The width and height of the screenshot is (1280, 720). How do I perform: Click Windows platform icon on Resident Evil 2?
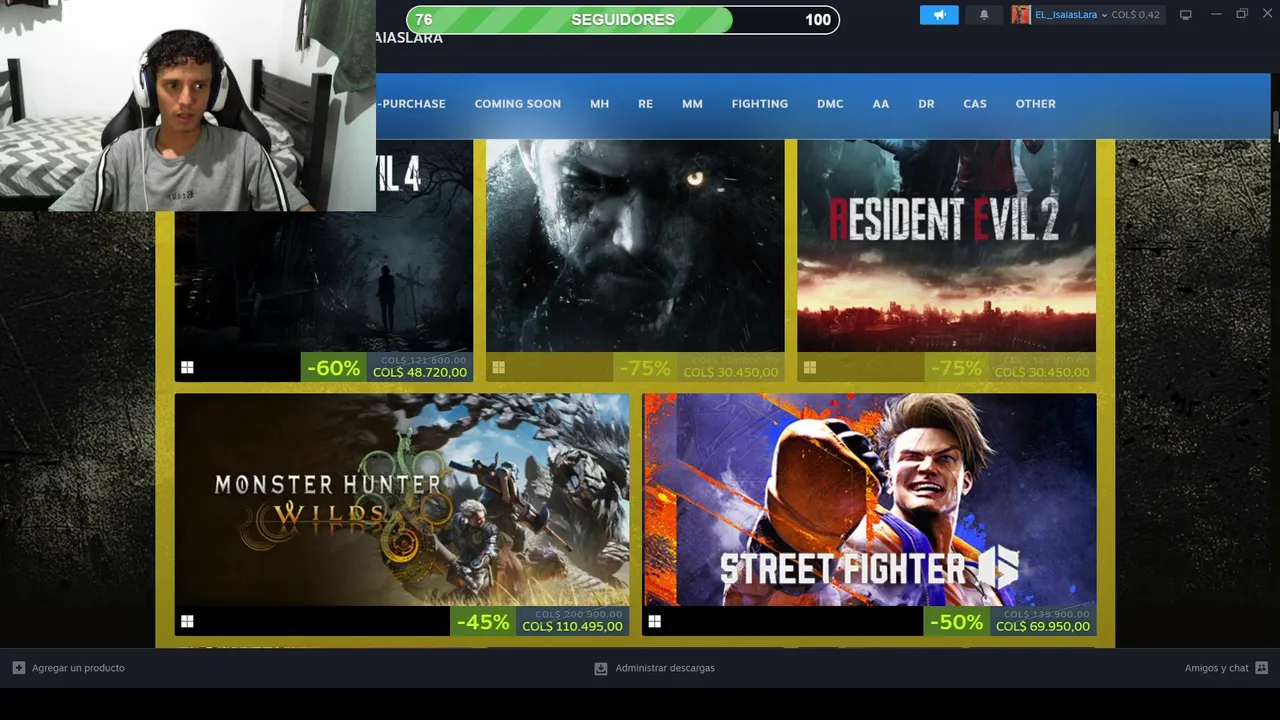809,368
